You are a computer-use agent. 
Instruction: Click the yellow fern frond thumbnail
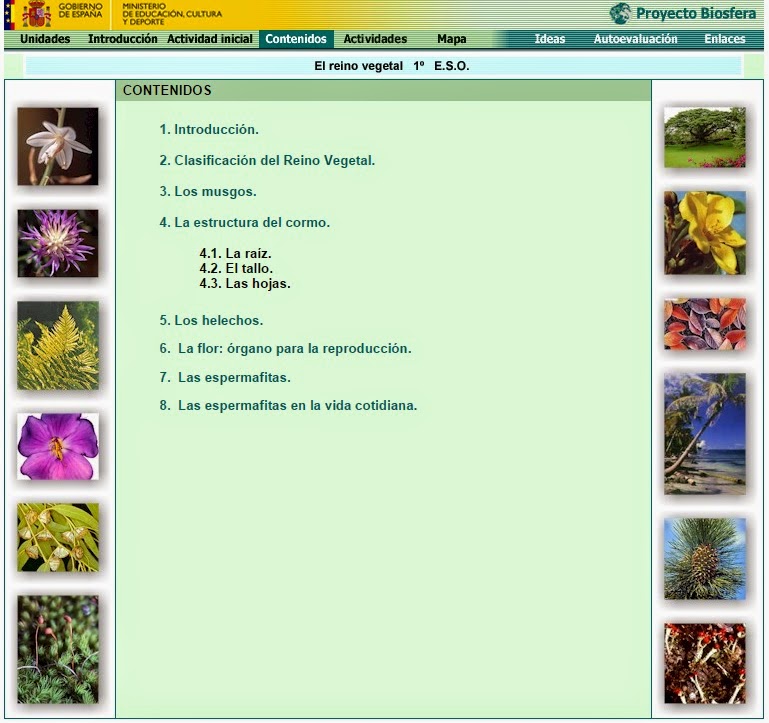tap(58, 346)
